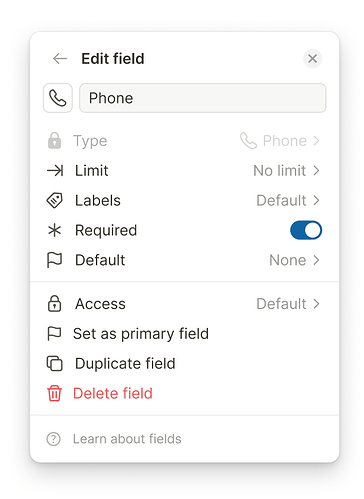Click the back arrow beside Edit field
Viewport: 364px width, 499px height.
[x=60, y=59]
